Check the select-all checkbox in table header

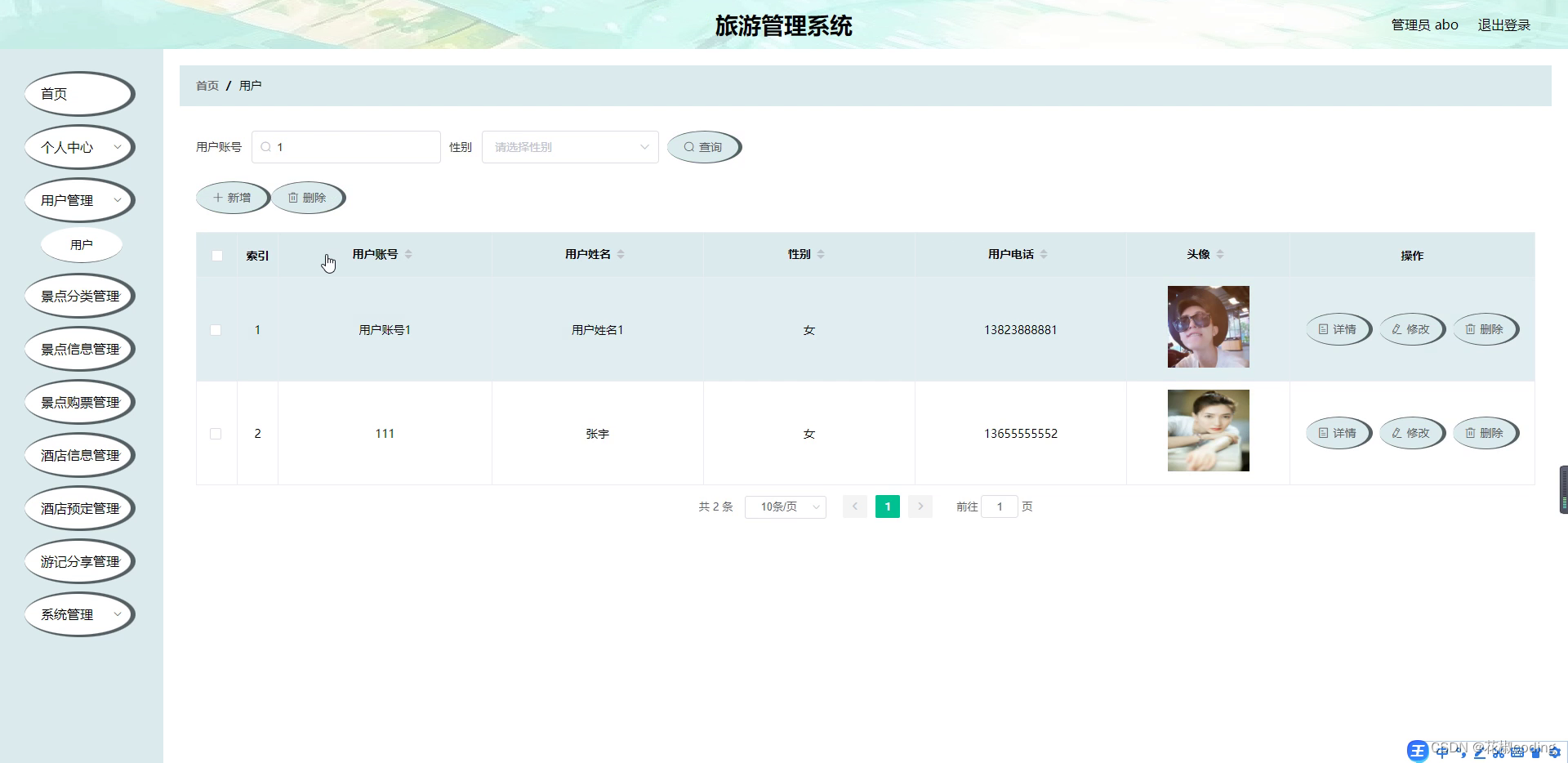pyautogui.click(x=216, y=255)
